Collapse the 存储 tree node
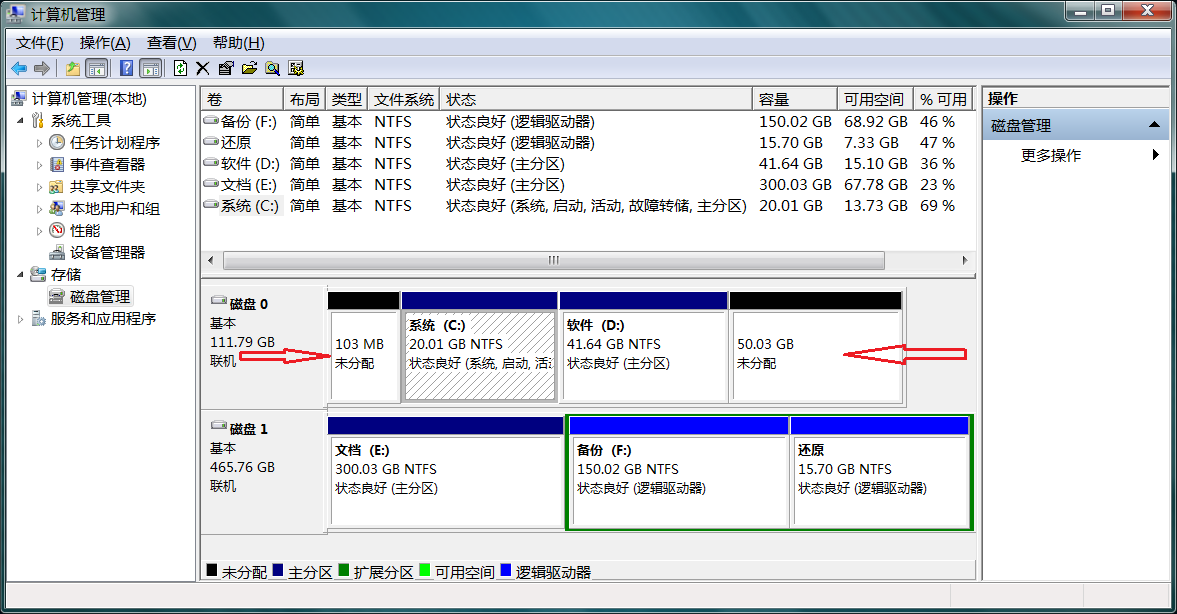Image resolution: width=1177 pixels, height=614 pixels. tap(22, 274)
